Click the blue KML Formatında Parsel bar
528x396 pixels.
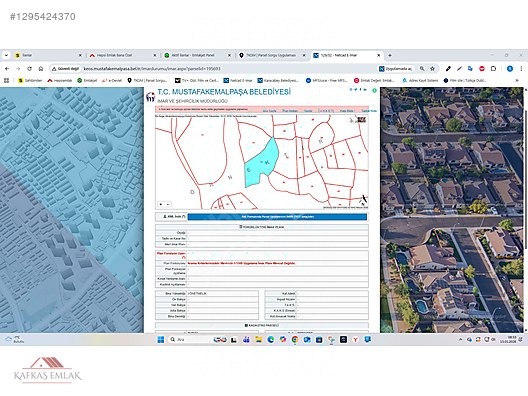point(277,217)
